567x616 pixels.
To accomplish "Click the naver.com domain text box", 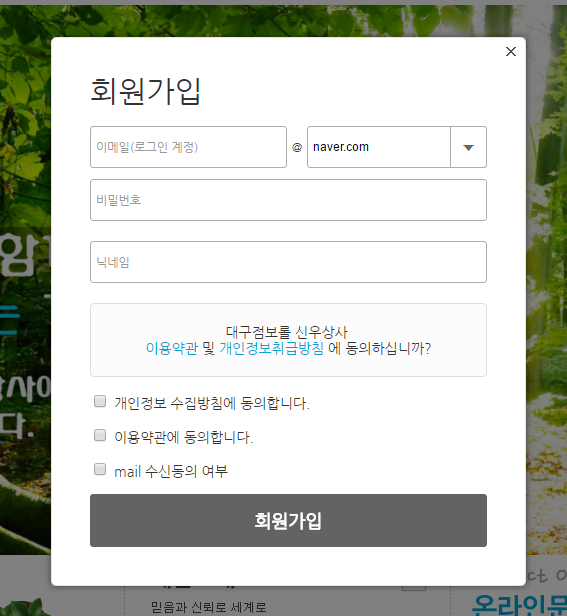I will click(x=379, y=147).
